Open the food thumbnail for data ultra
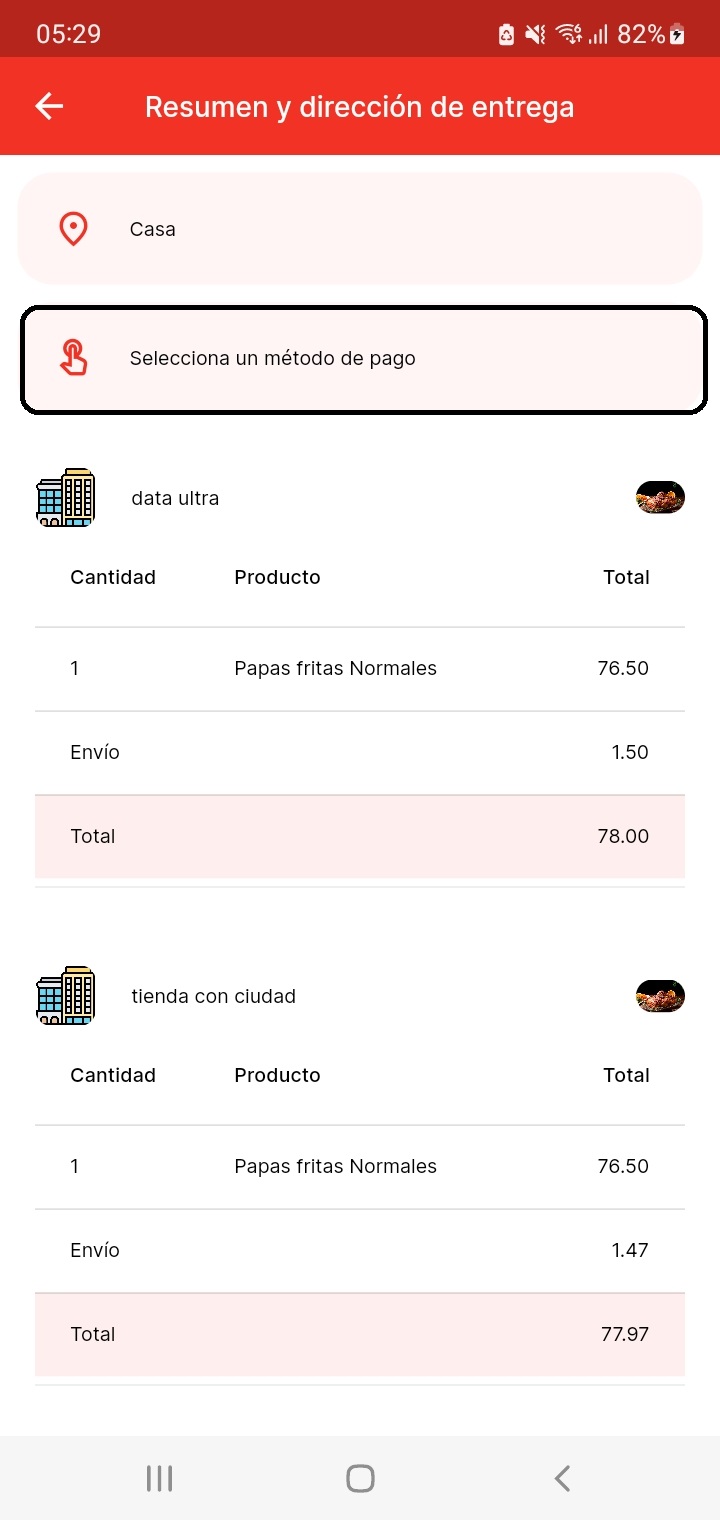 tap(660, 497)
